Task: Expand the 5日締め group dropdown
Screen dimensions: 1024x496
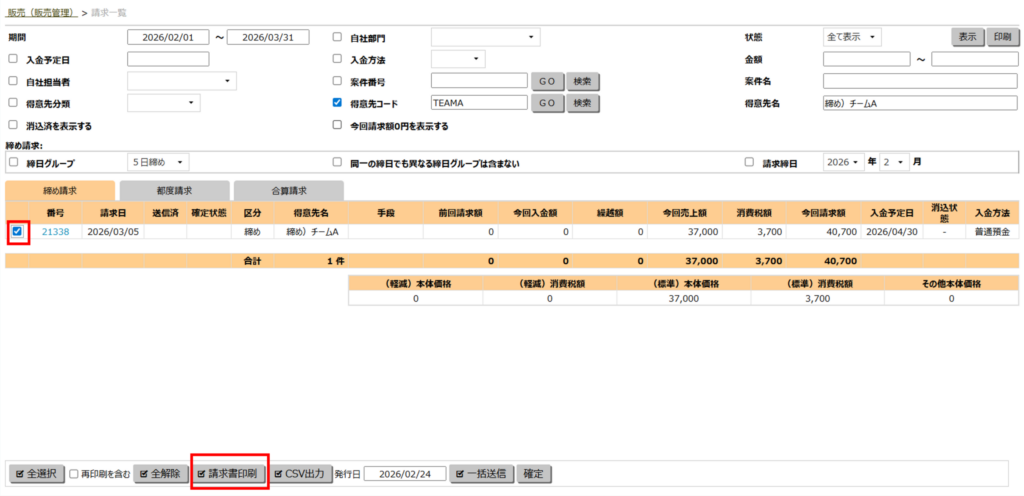Action: pos(159,162)
